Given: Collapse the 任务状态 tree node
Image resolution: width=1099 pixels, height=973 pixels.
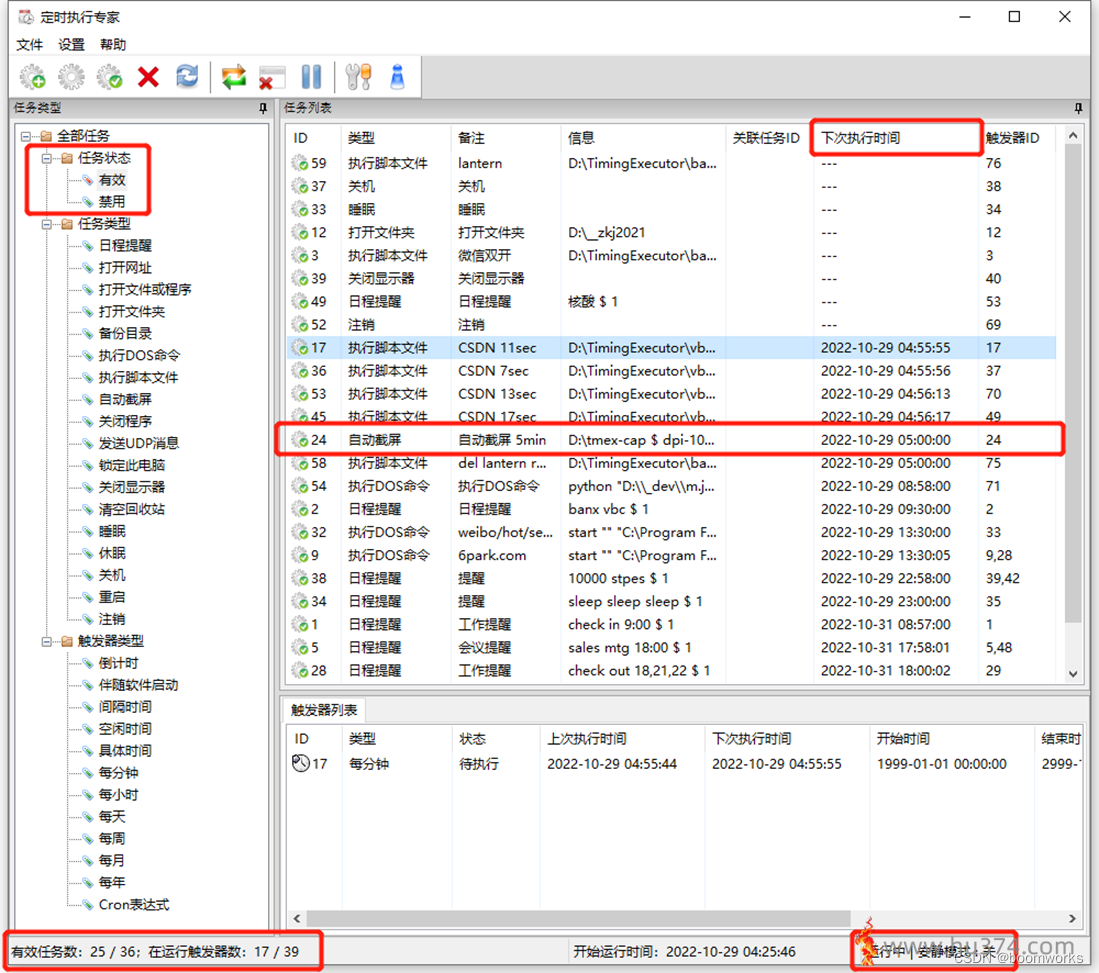Looking at the screenshot, I should [x=46, y=158].
